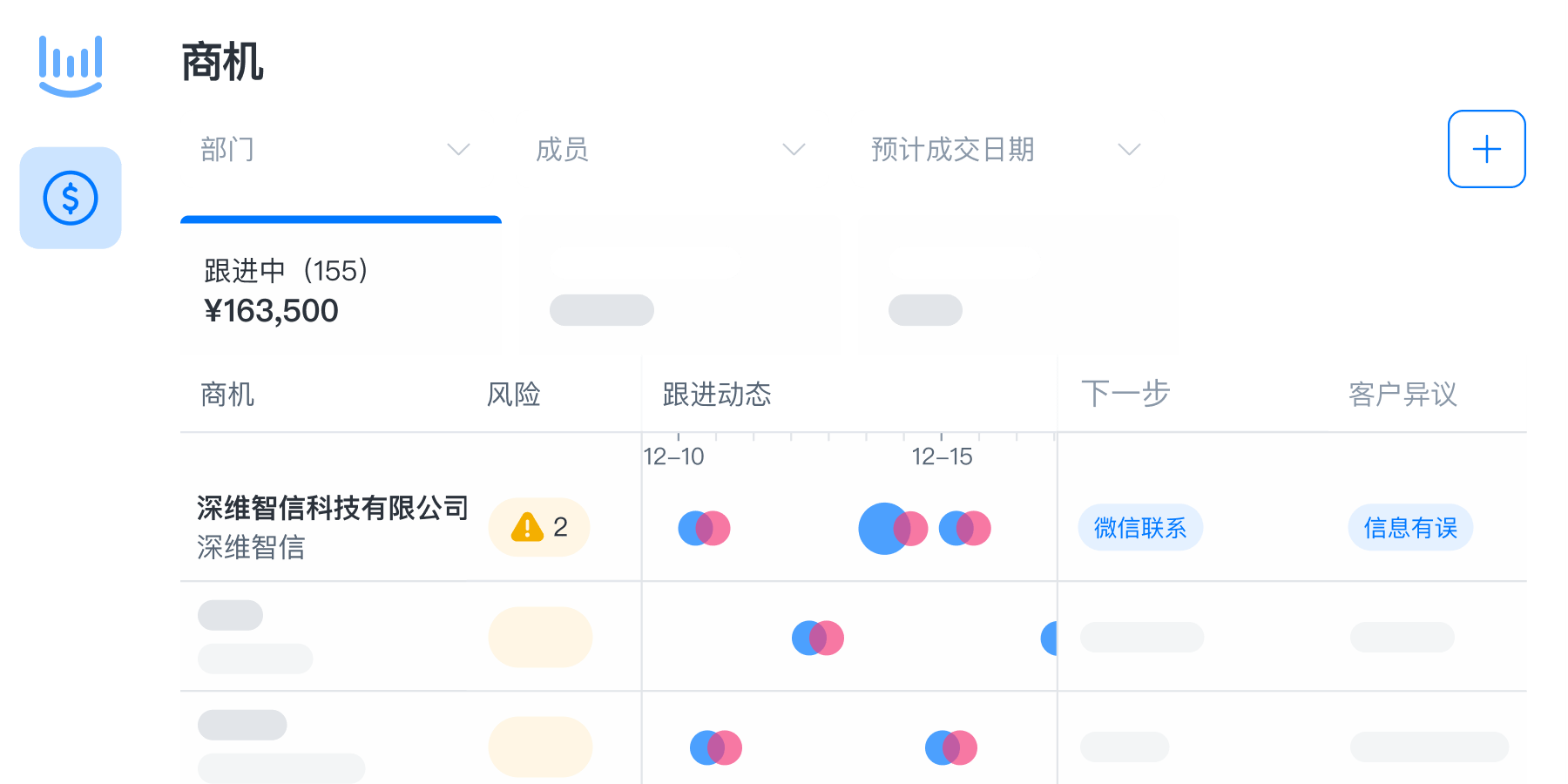1568x784 pixels.
Task: Click the 跟进动态 column header
Action: (x=716, y=395)
